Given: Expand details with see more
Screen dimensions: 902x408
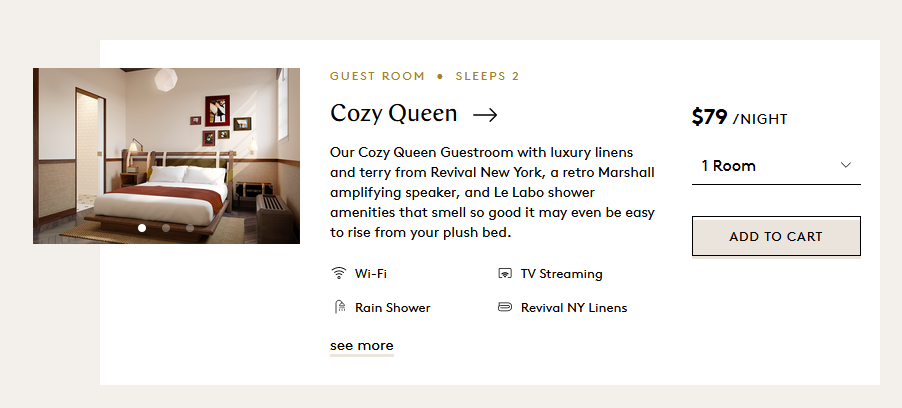Looking at the screenshot, I should pyautogui.click(x=361, y=346).
